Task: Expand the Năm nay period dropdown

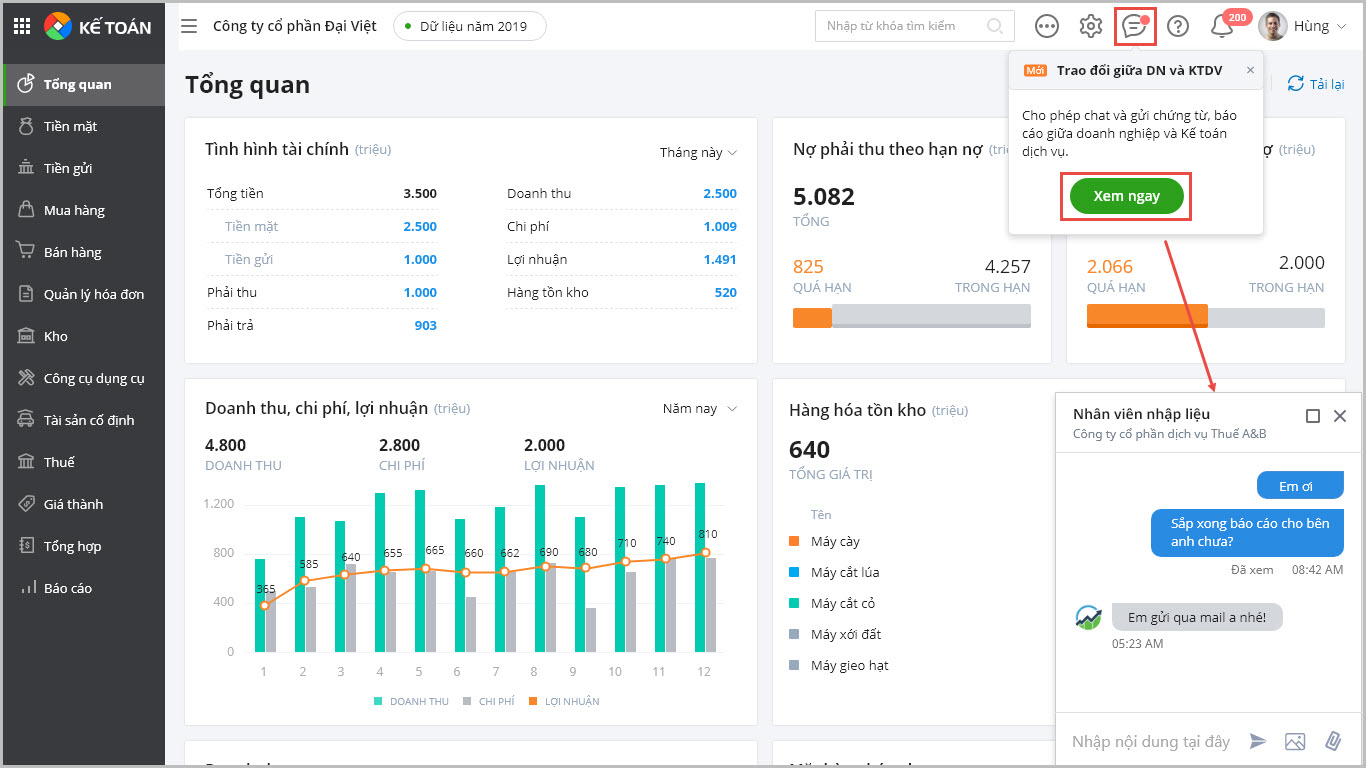Action: (699, 409)
